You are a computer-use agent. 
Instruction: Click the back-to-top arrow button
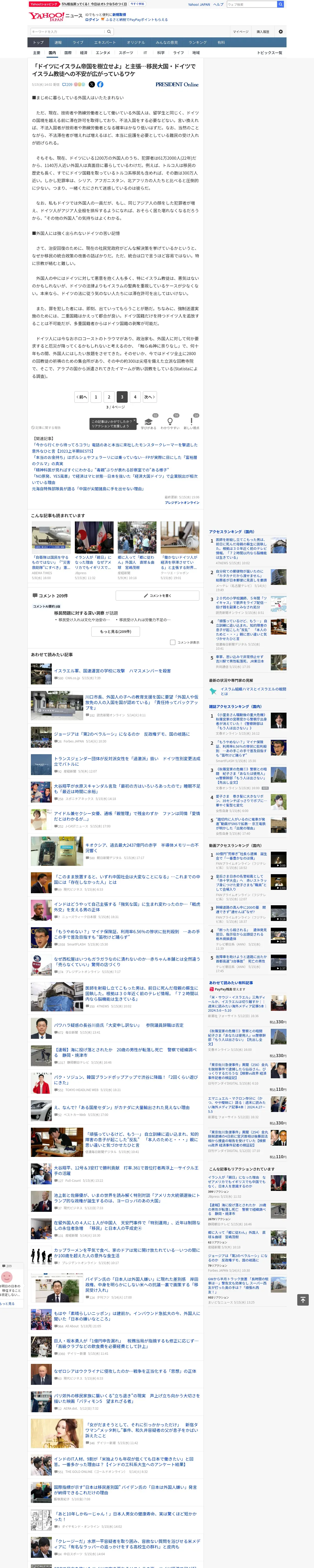[302, 1300]
